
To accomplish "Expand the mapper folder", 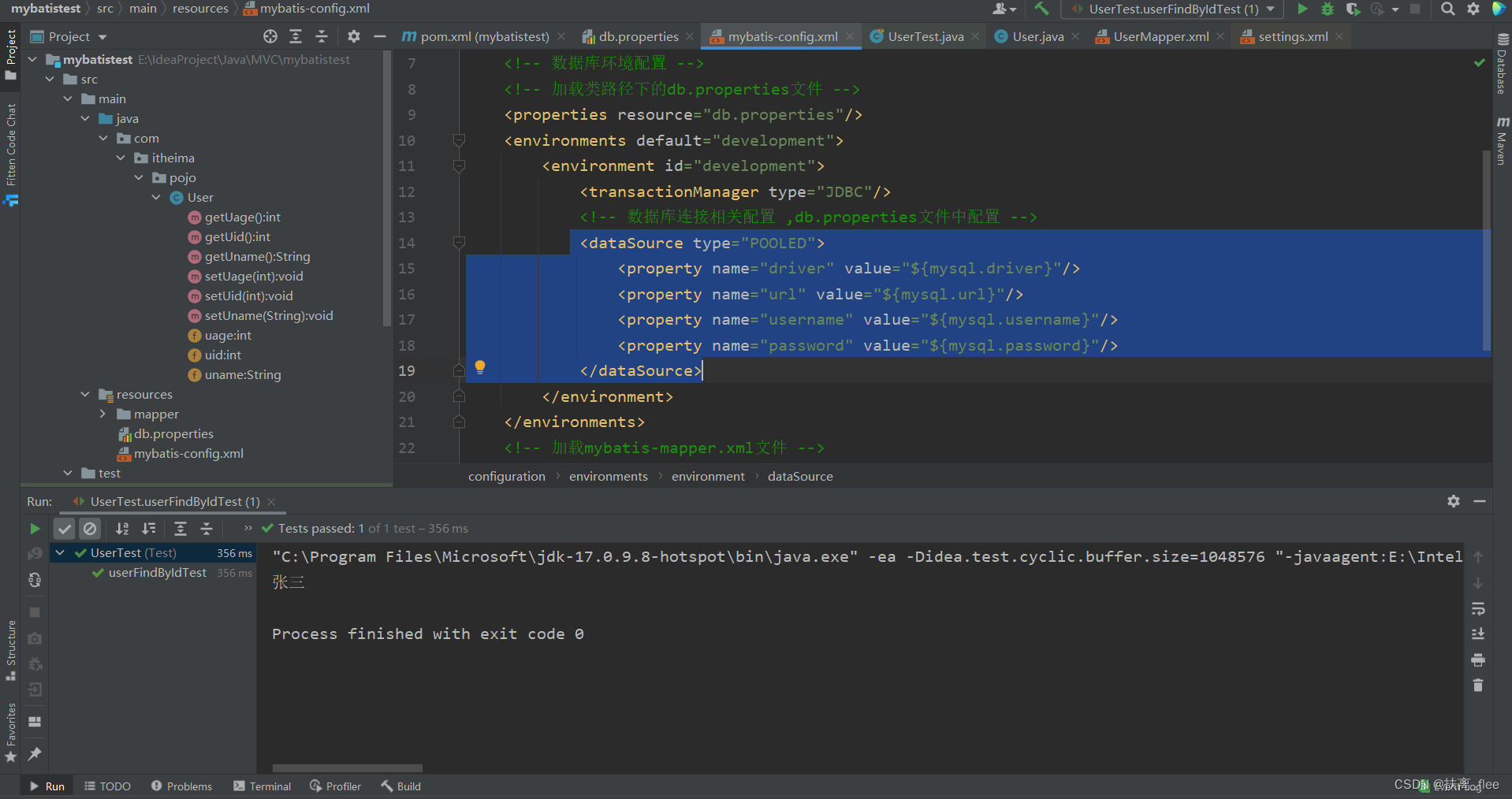I will pos(102,414).
